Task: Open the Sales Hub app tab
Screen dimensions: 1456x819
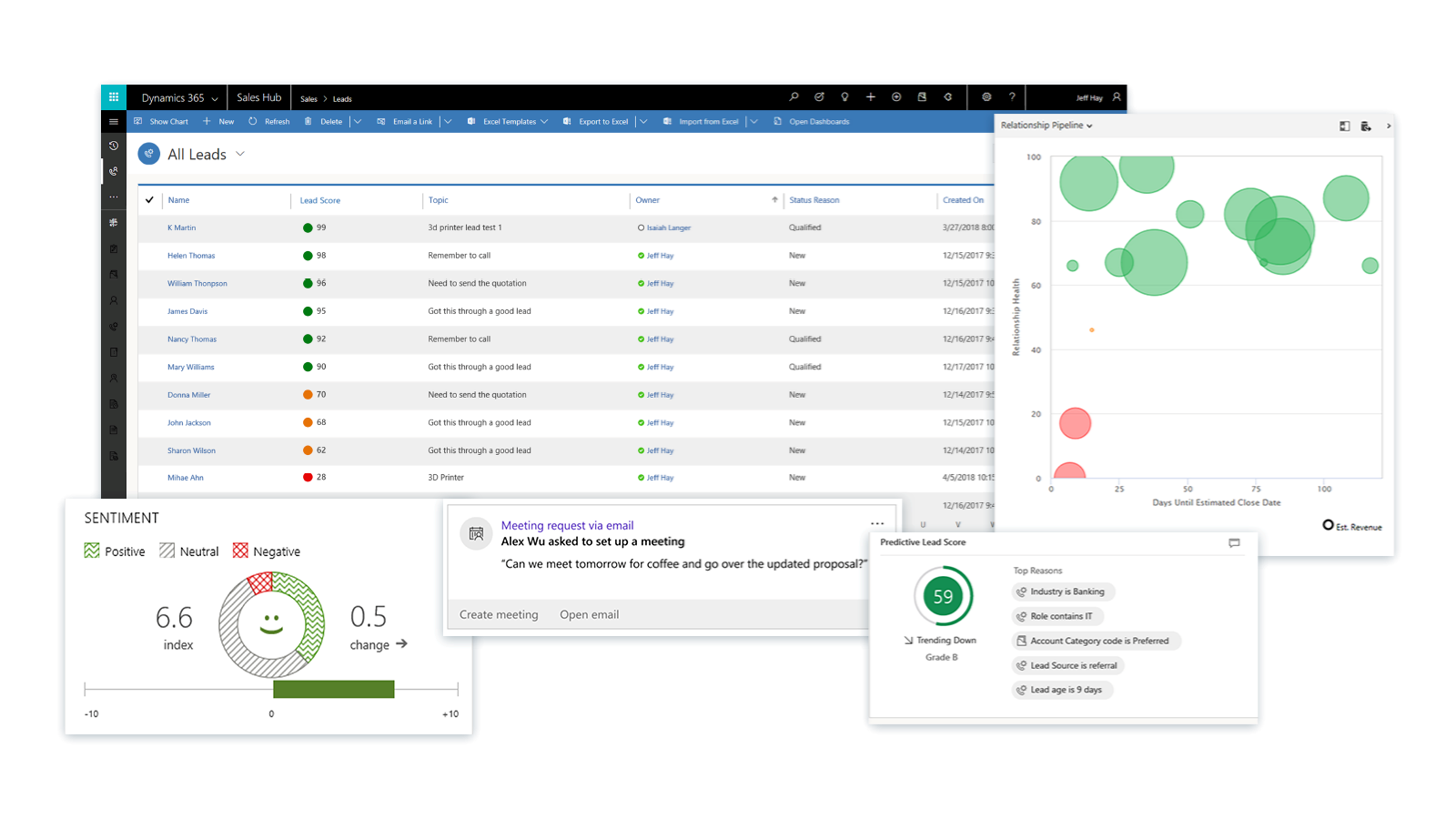Action: coord(258,97)
